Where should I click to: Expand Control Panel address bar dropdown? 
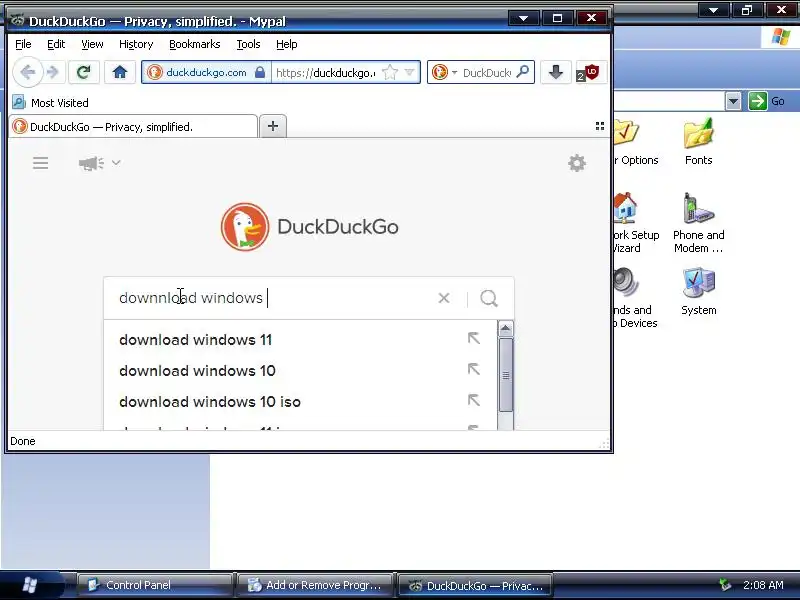[x=733, y=101]
